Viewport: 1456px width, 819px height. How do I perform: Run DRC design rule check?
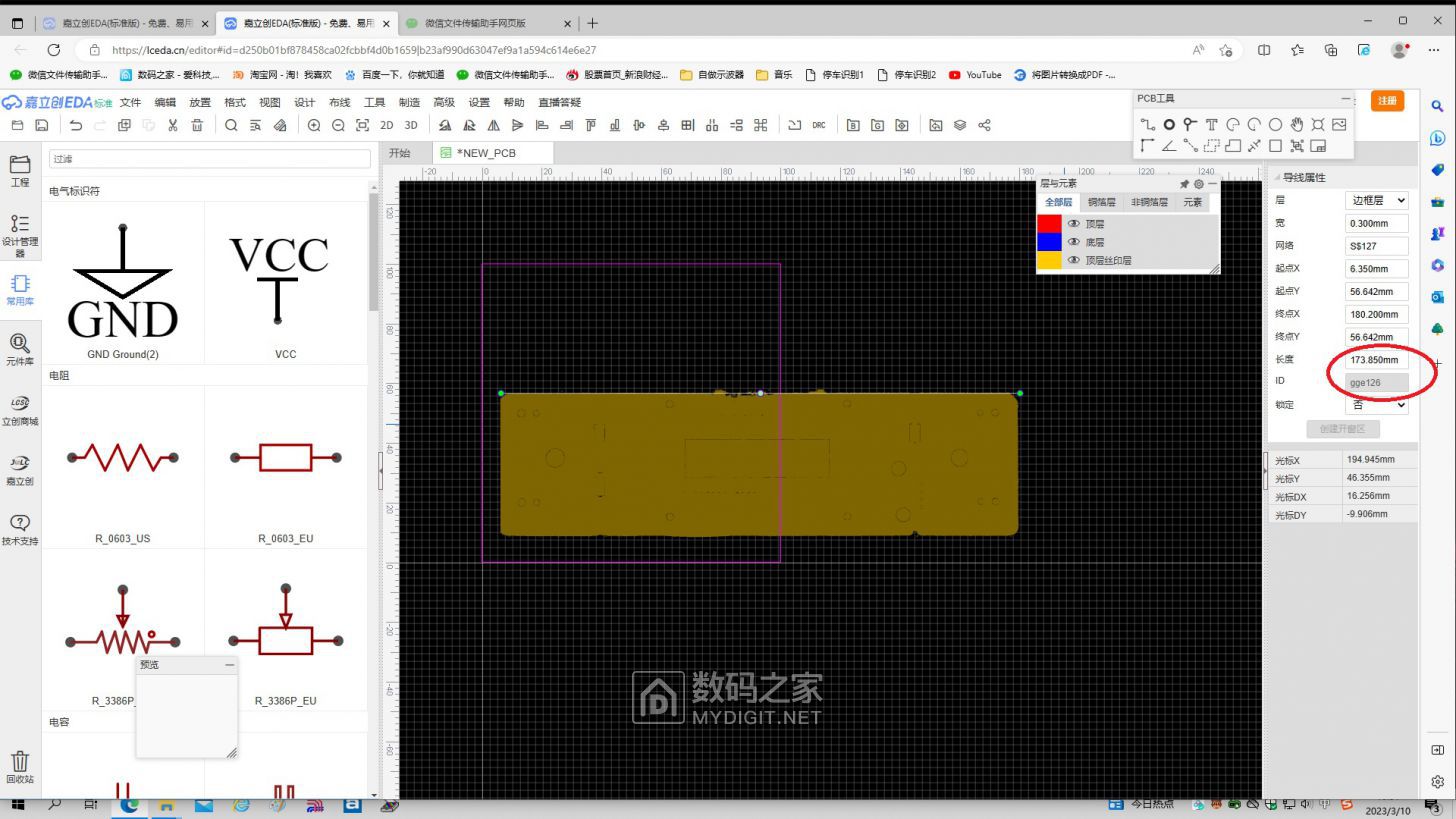click(819, 125)
